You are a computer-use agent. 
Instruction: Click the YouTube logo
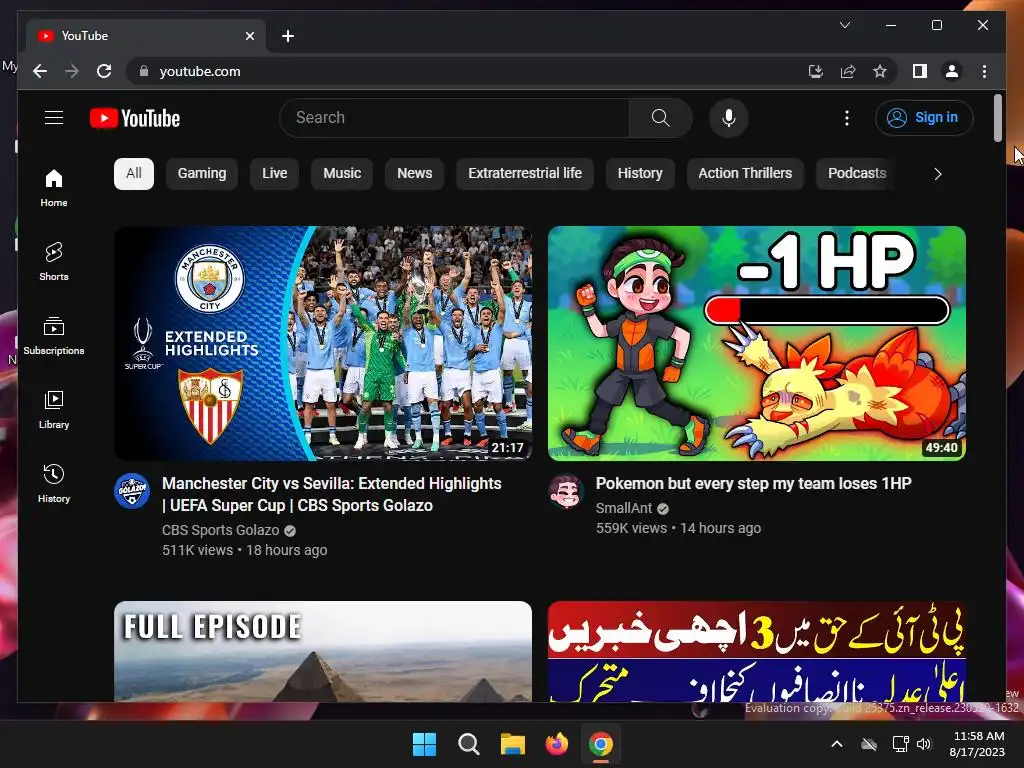click(135, 118)
